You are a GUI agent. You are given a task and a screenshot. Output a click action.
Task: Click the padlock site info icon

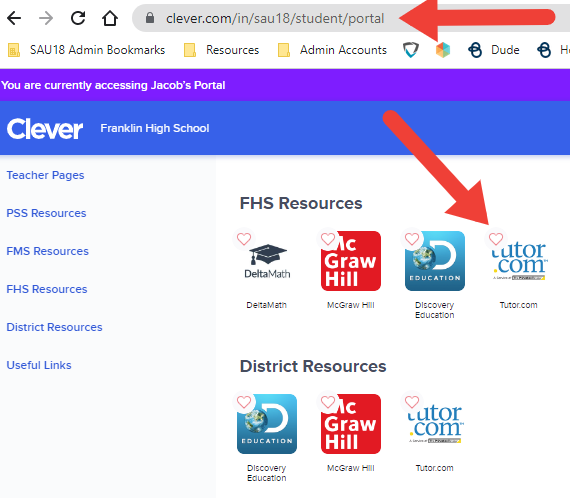(150, 18)
